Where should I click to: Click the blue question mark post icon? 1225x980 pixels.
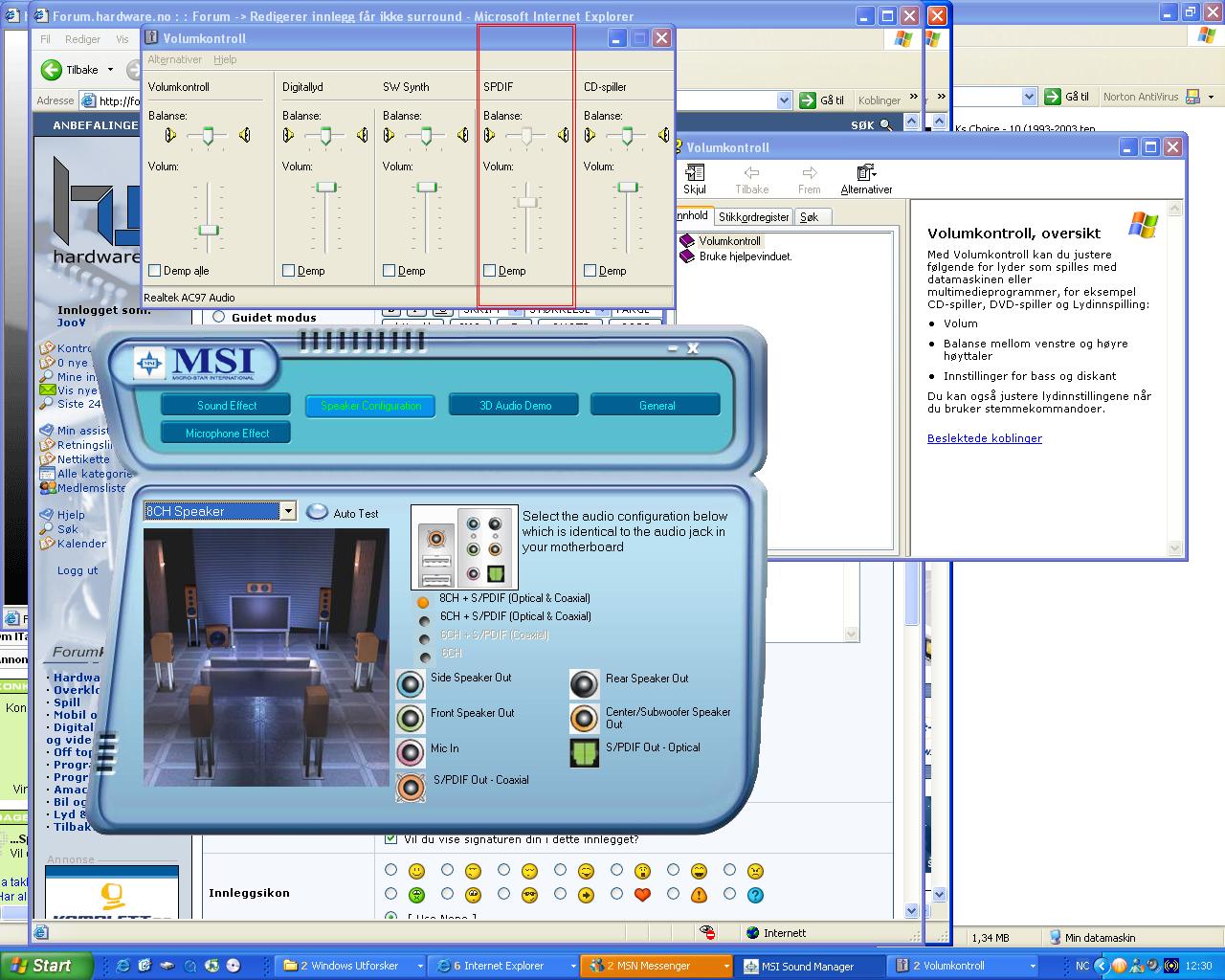755,896
